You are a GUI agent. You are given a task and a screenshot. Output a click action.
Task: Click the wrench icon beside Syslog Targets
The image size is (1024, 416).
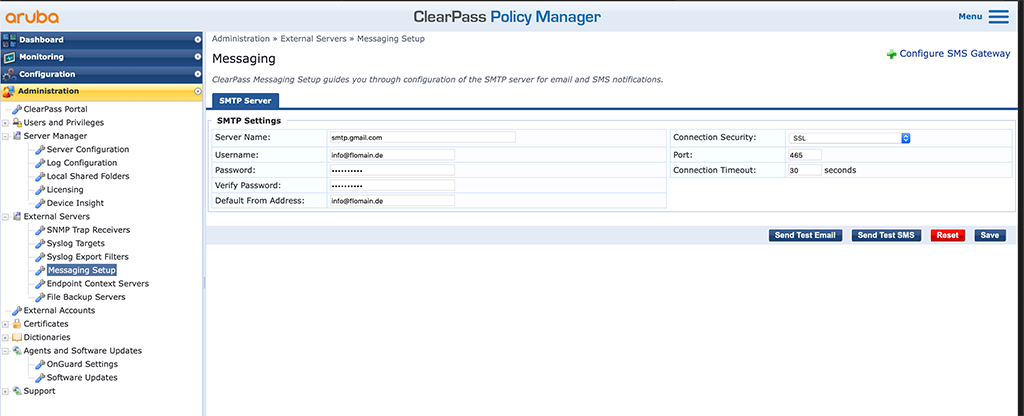(40, 243)
